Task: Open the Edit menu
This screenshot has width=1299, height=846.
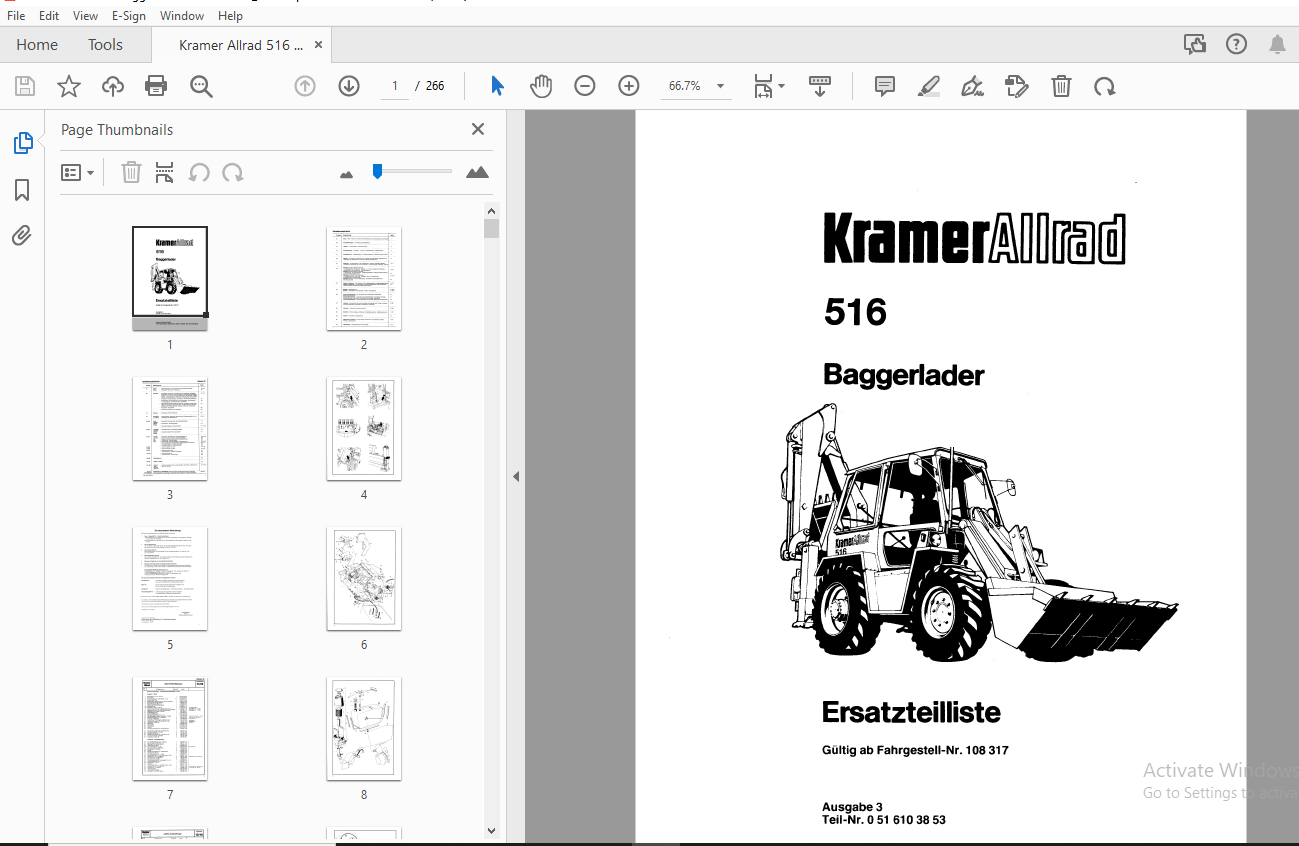Action: pyautogui.click(x=49, y=16)
